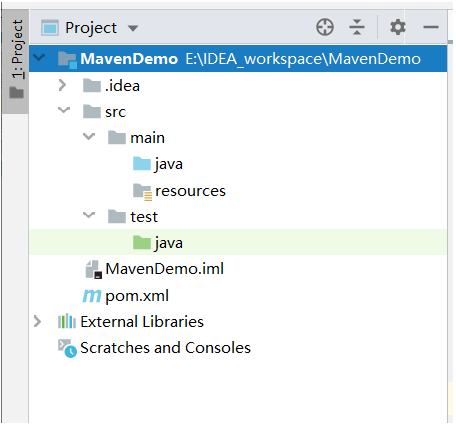Click the External Libraries bars icon
The height and width of the screenshot is (427, 456).
pyautogui.click(x=67, y=321)
